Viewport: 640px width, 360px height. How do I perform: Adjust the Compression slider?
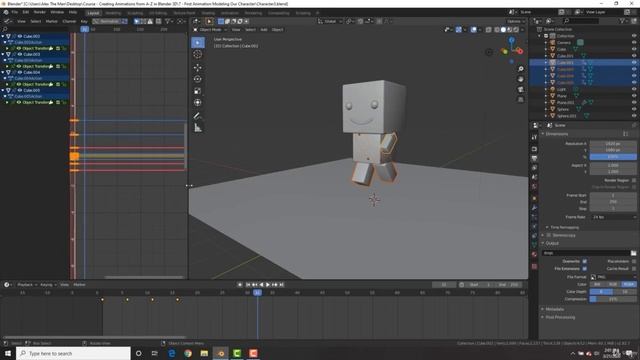(613, 299)
